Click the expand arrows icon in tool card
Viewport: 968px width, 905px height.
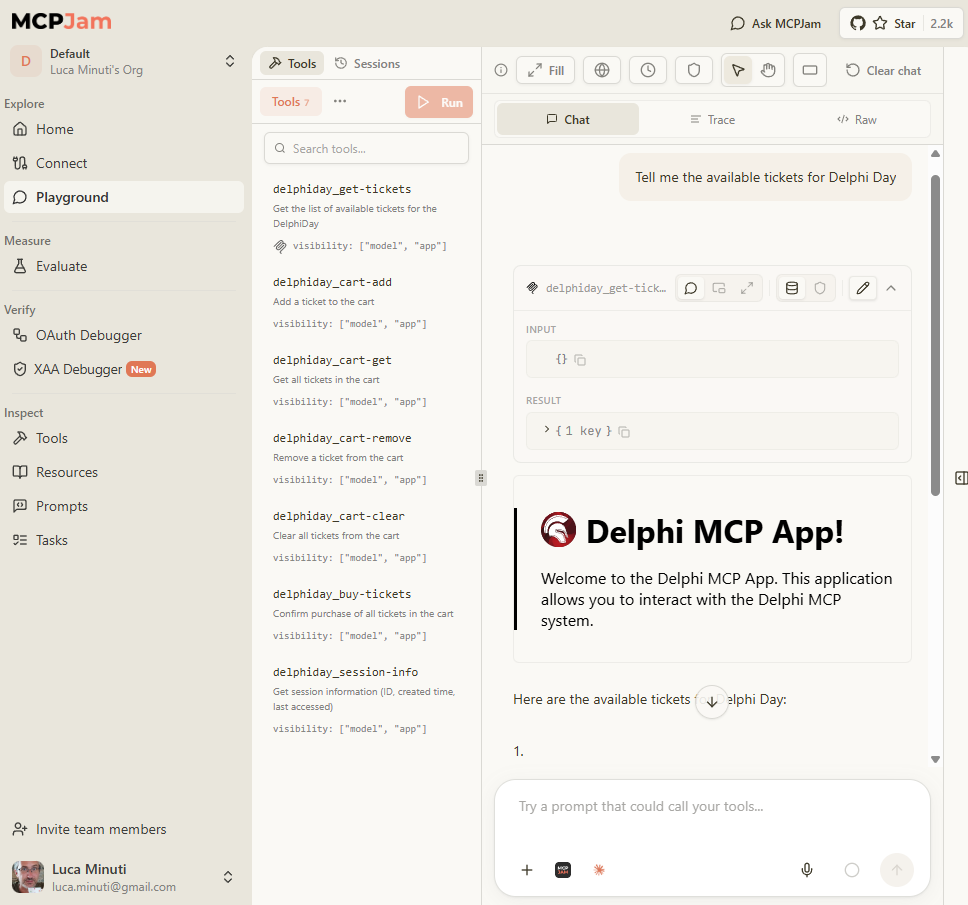(747, 288)
